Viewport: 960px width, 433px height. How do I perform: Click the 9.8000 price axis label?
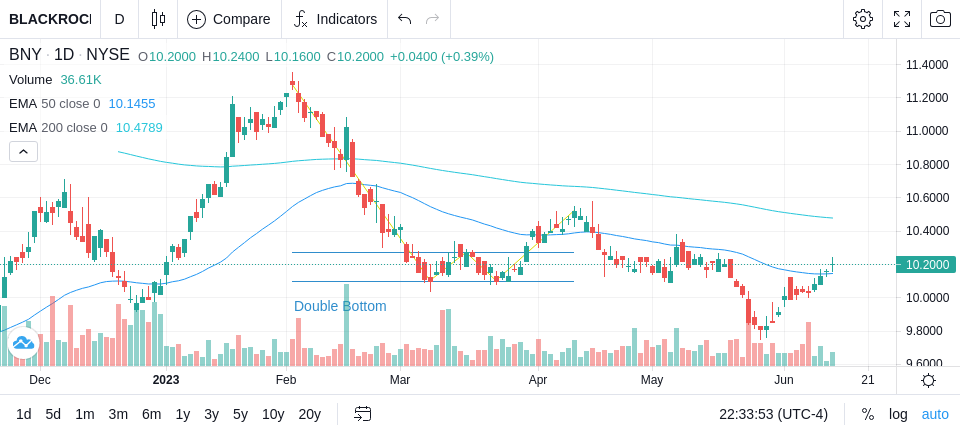pos(926,331)
